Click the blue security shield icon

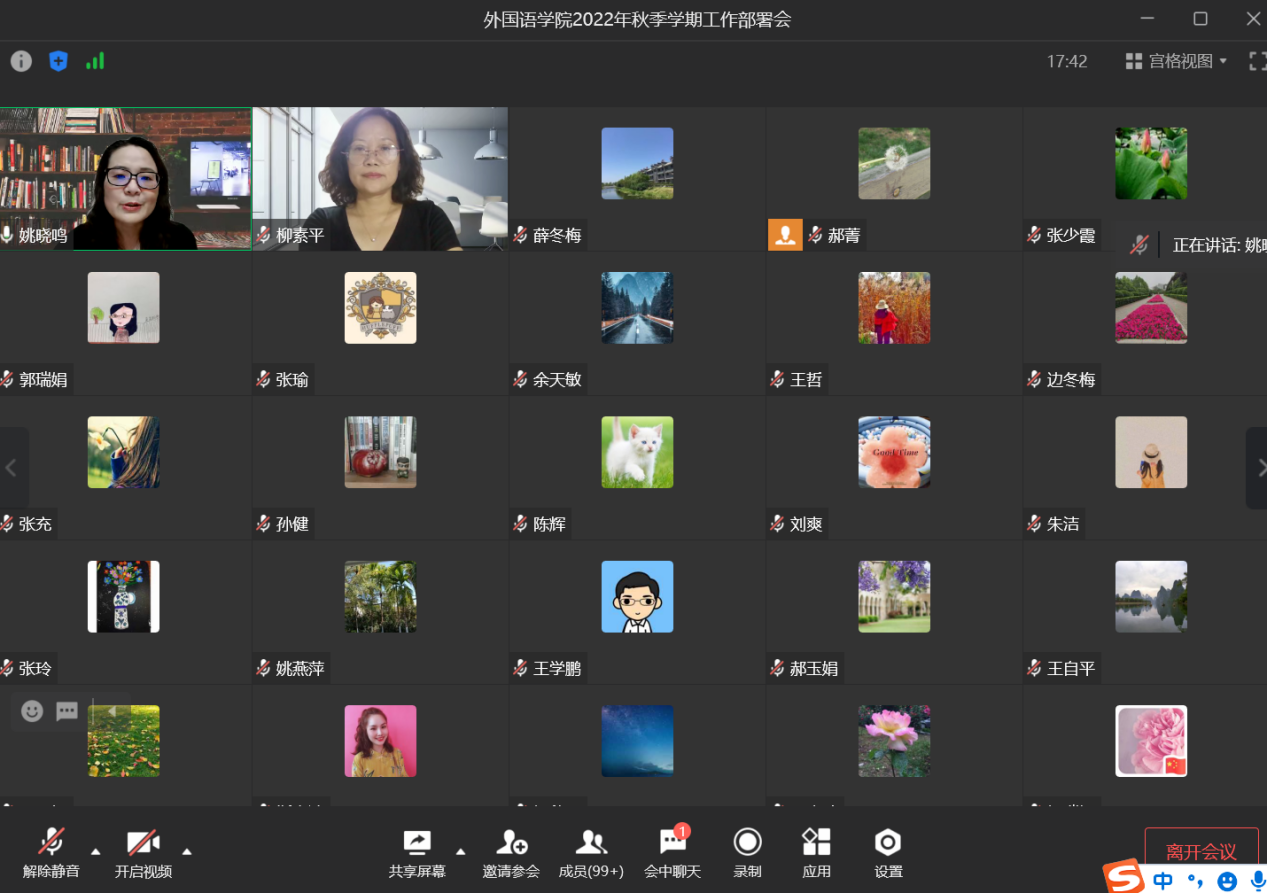pos(58,61)
